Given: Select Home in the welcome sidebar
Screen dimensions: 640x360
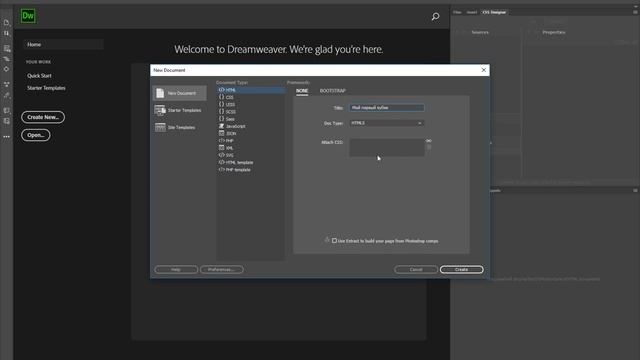Looking at the screenshot, I should click(63, 44).
